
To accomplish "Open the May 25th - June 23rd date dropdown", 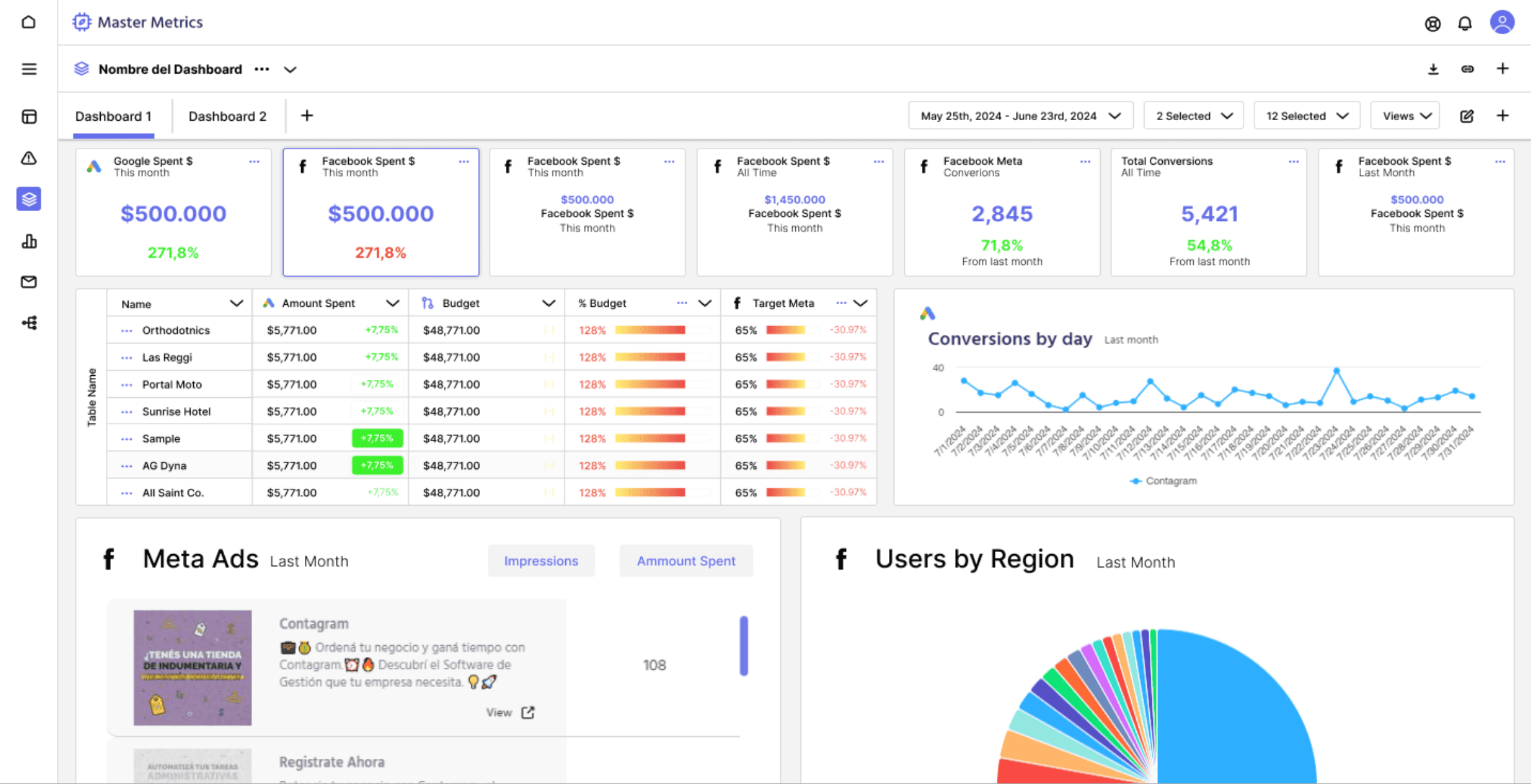I will pyautogui.click(x=1021, y=115).
